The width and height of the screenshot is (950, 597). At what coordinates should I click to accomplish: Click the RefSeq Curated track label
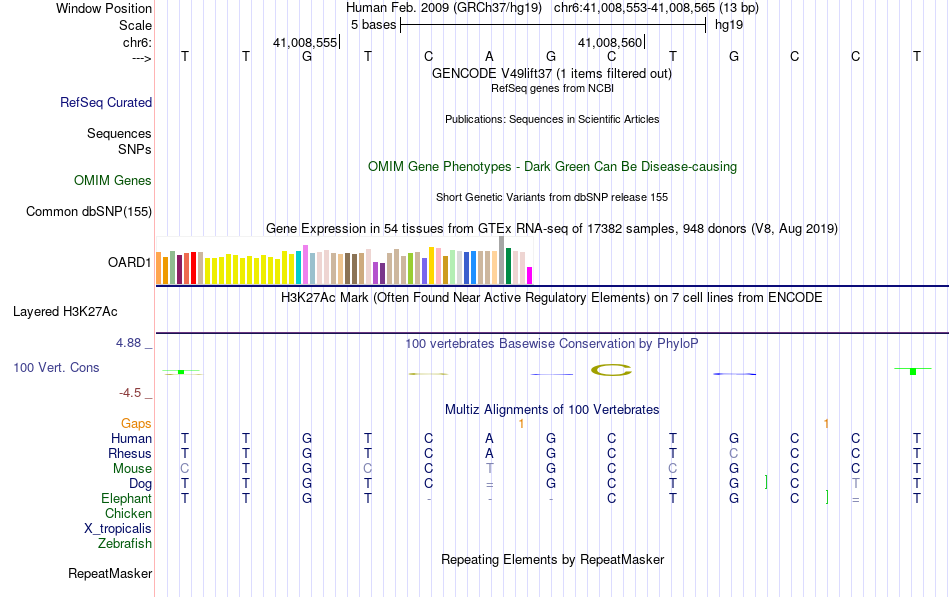point(106,102)
